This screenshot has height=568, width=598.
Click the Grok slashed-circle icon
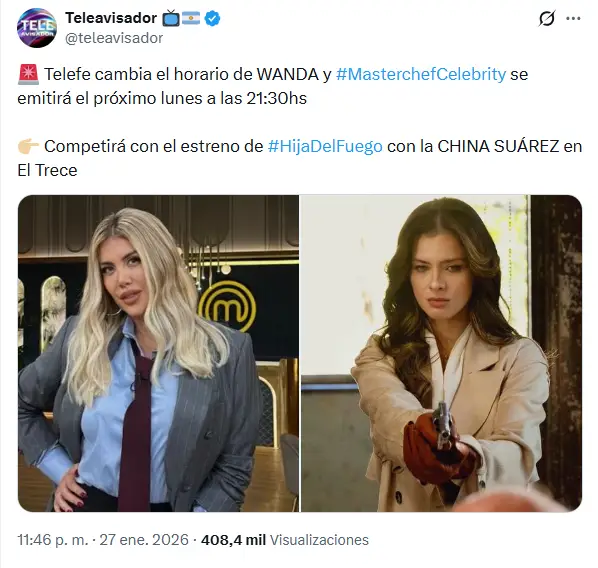pyautogui.click(x=547, y=18)
